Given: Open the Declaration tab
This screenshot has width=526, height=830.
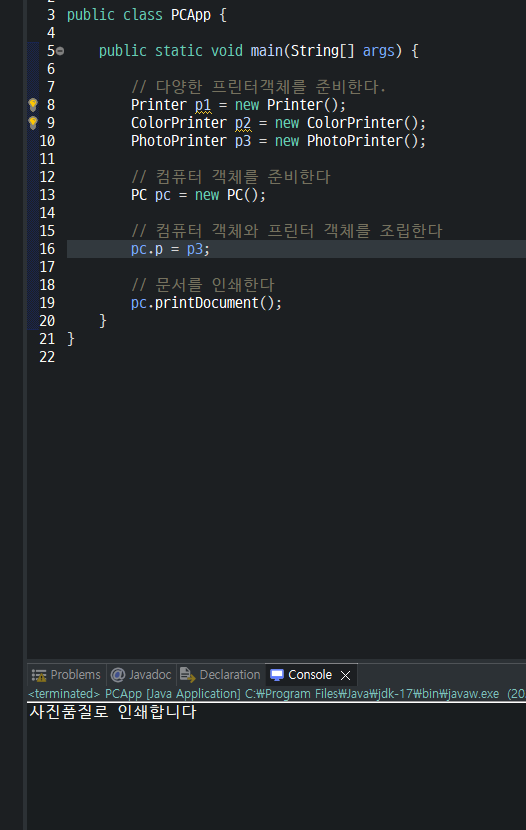Looking at the screenshot, I should 221,675.
